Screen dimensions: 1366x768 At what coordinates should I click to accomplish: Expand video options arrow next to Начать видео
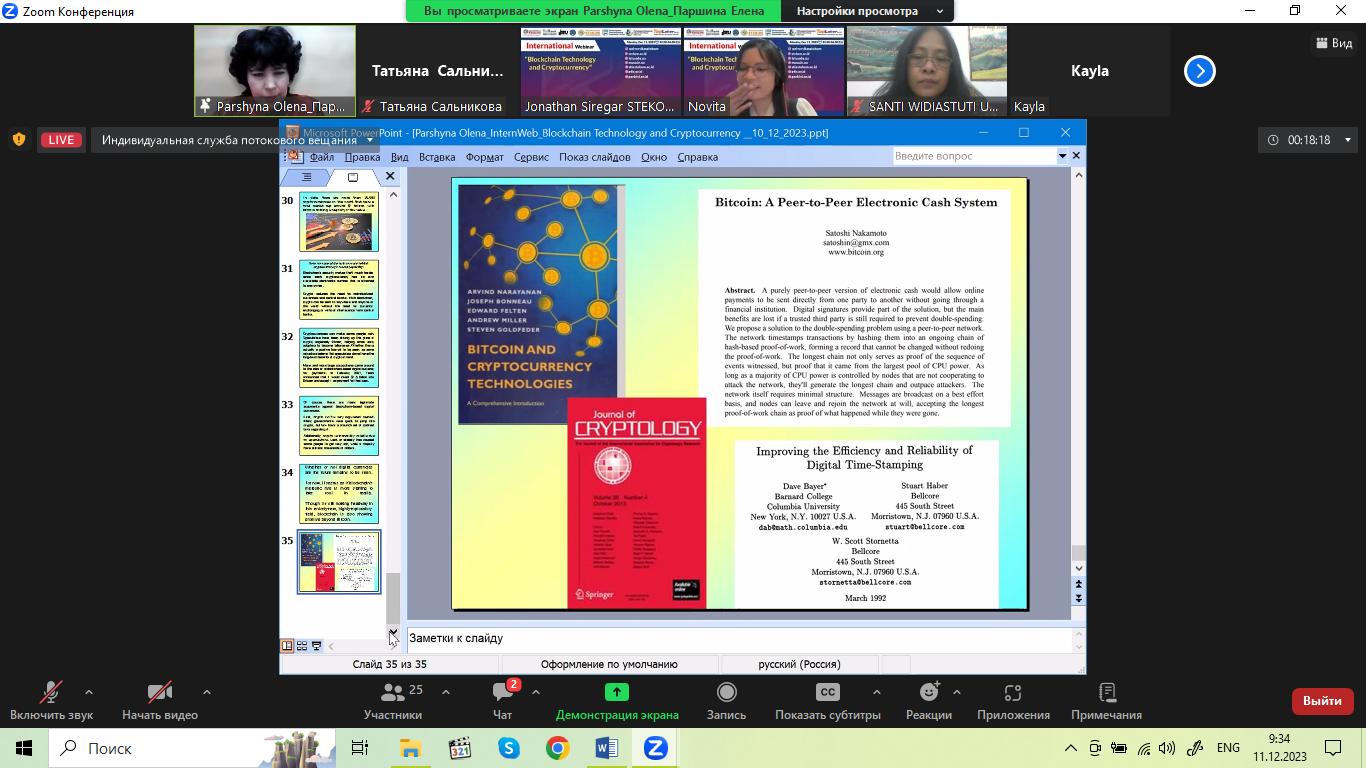click(207, 692)
